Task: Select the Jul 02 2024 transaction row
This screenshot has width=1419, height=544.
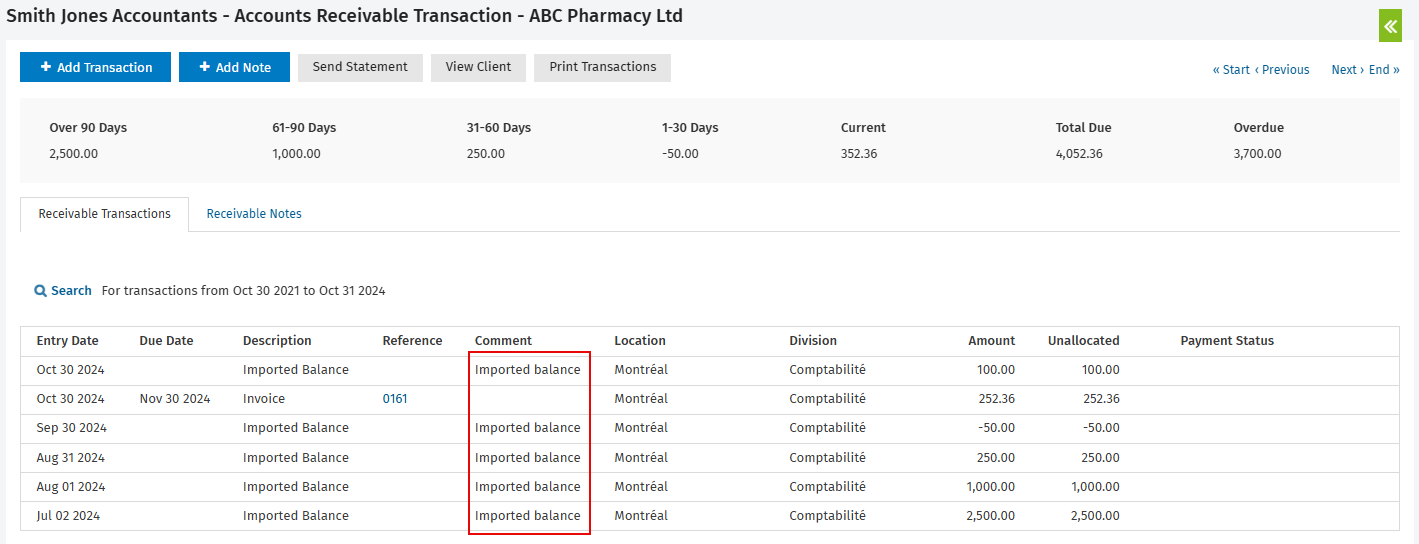Action: [710, 516]
